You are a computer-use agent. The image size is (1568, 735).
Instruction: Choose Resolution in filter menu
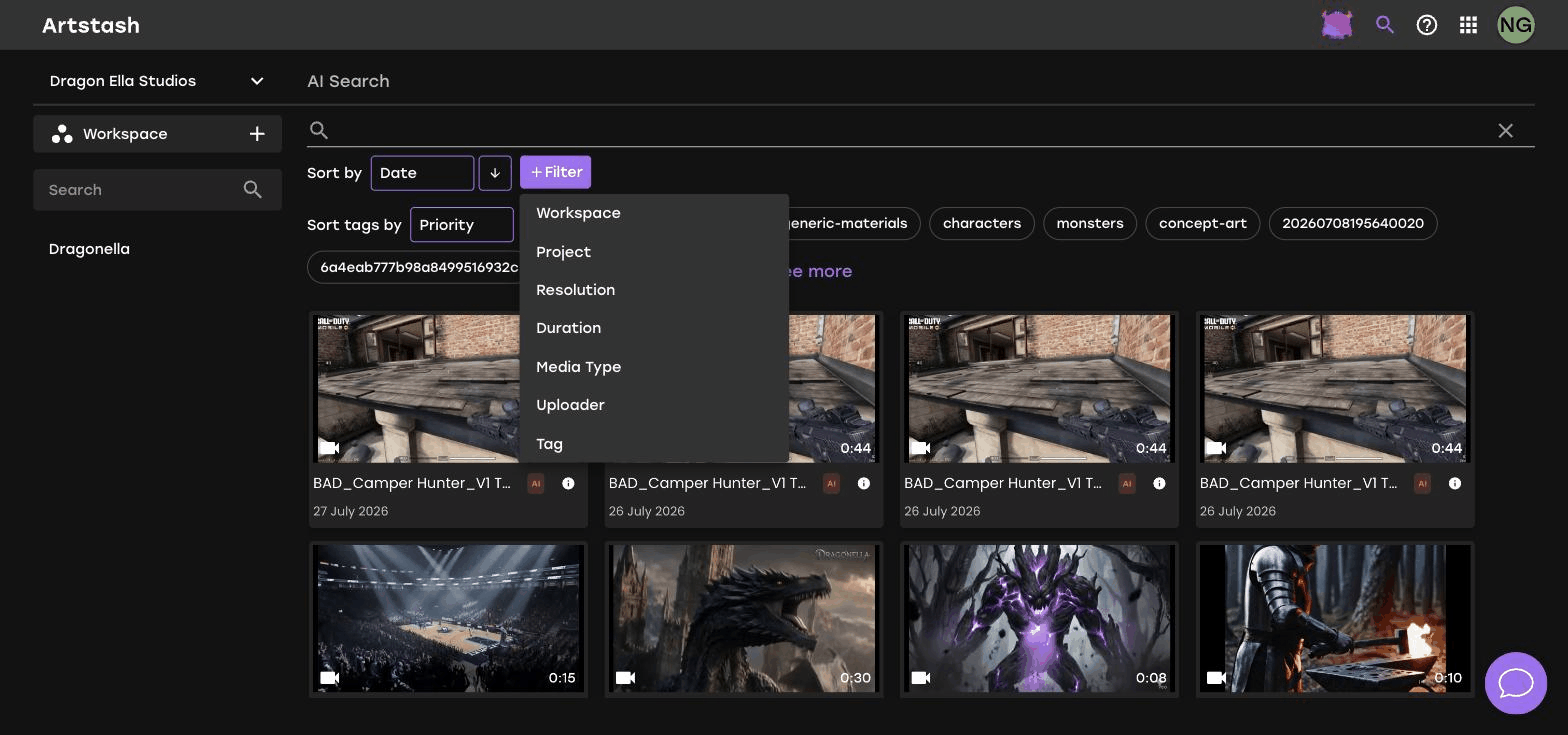[654, 290]
